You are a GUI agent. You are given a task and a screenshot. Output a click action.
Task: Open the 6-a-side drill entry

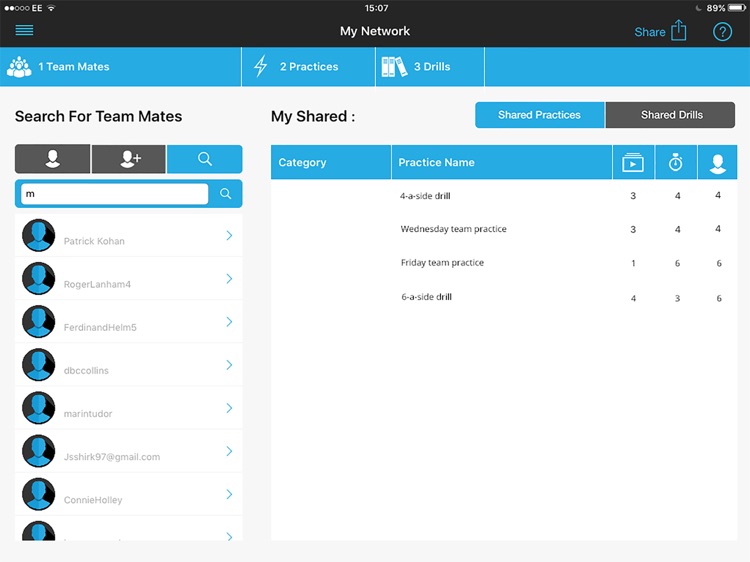click(x=426, y=297)
